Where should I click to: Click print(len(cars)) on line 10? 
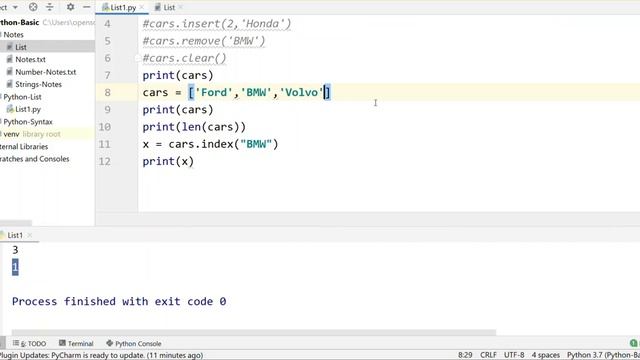pyautogui.click(x=194, y=127)
